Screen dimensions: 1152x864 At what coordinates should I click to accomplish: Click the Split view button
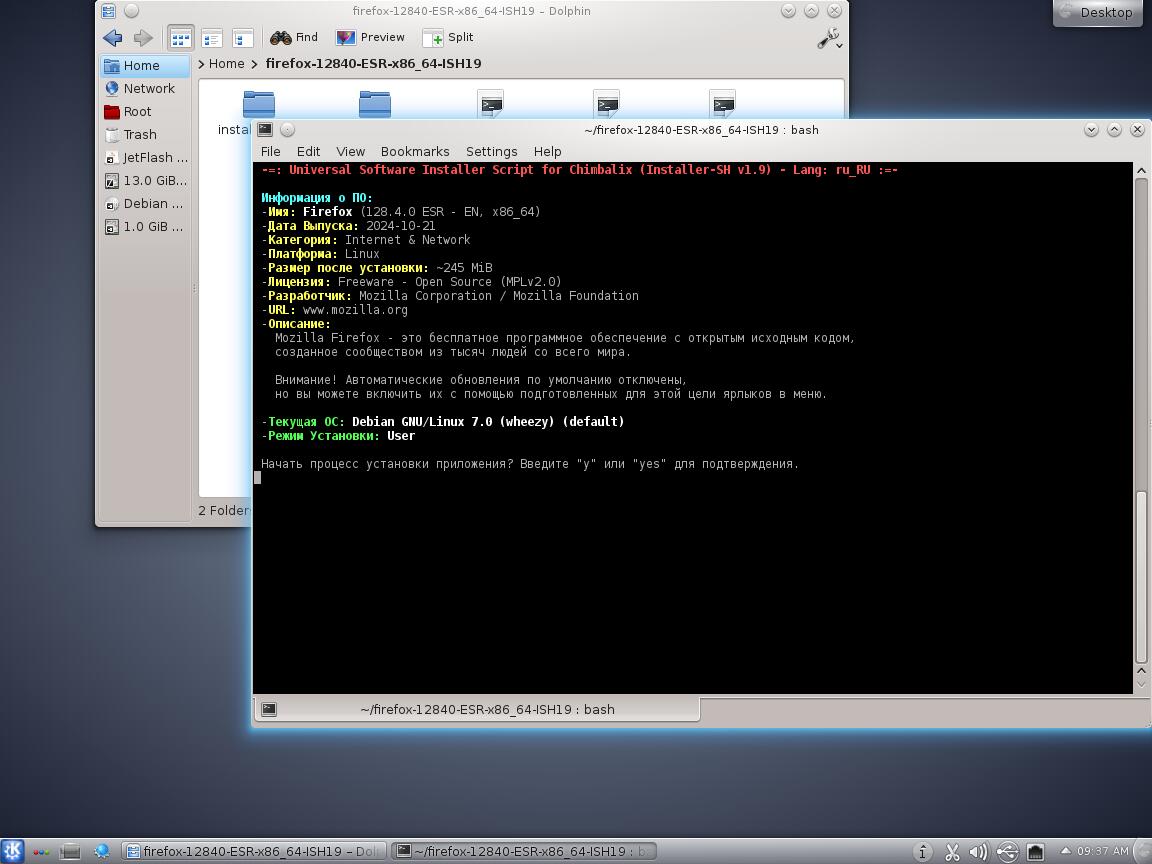click(x=448, y=38)
